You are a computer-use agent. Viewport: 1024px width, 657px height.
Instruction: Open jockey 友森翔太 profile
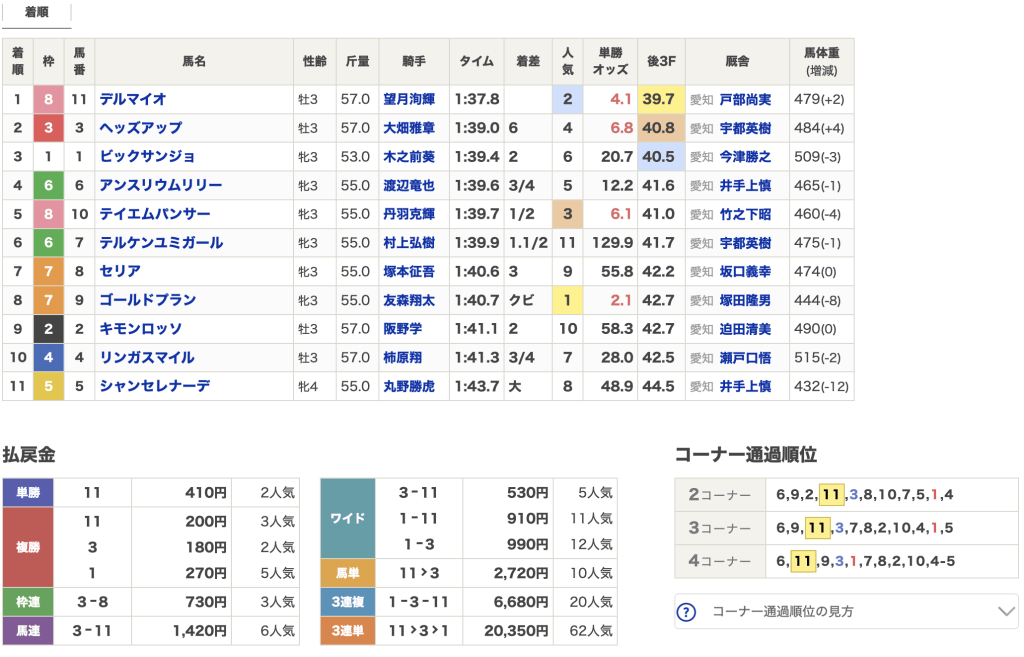tap(409, 300)
